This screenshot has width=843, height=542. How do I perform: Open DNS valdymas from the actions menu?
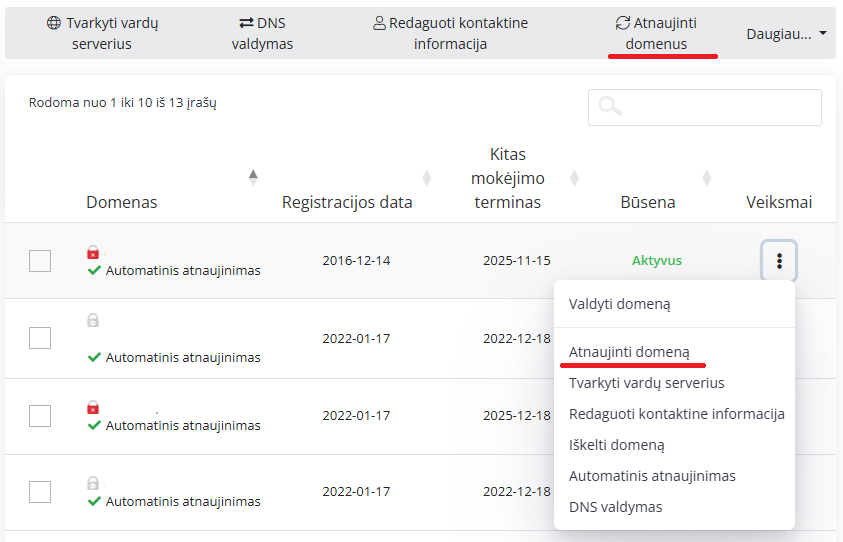coord(615,507)
